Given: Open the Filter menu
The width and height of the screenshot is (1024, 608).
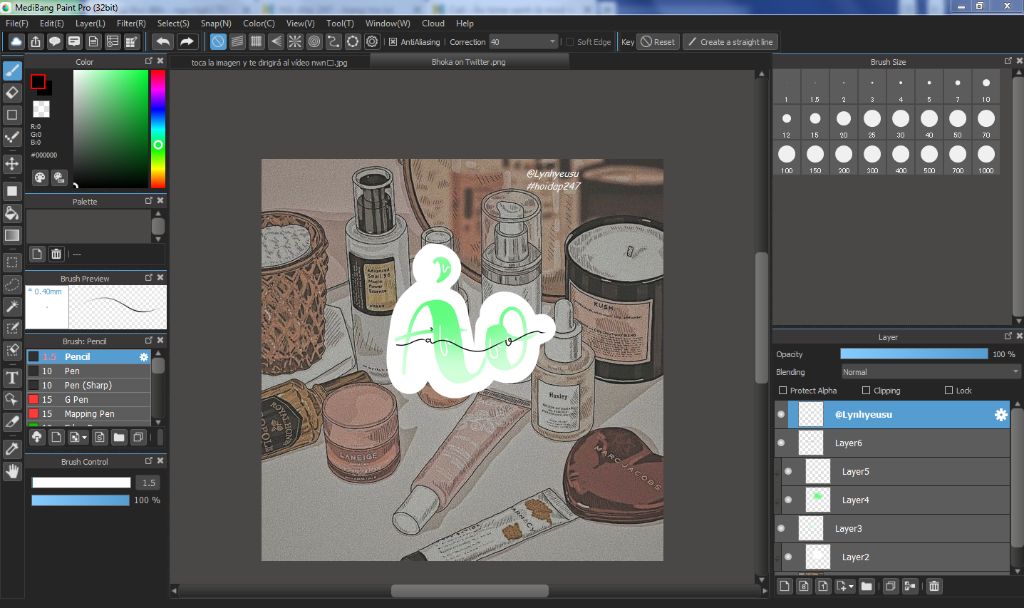Looking at the screenshot, I should point(131,24).
